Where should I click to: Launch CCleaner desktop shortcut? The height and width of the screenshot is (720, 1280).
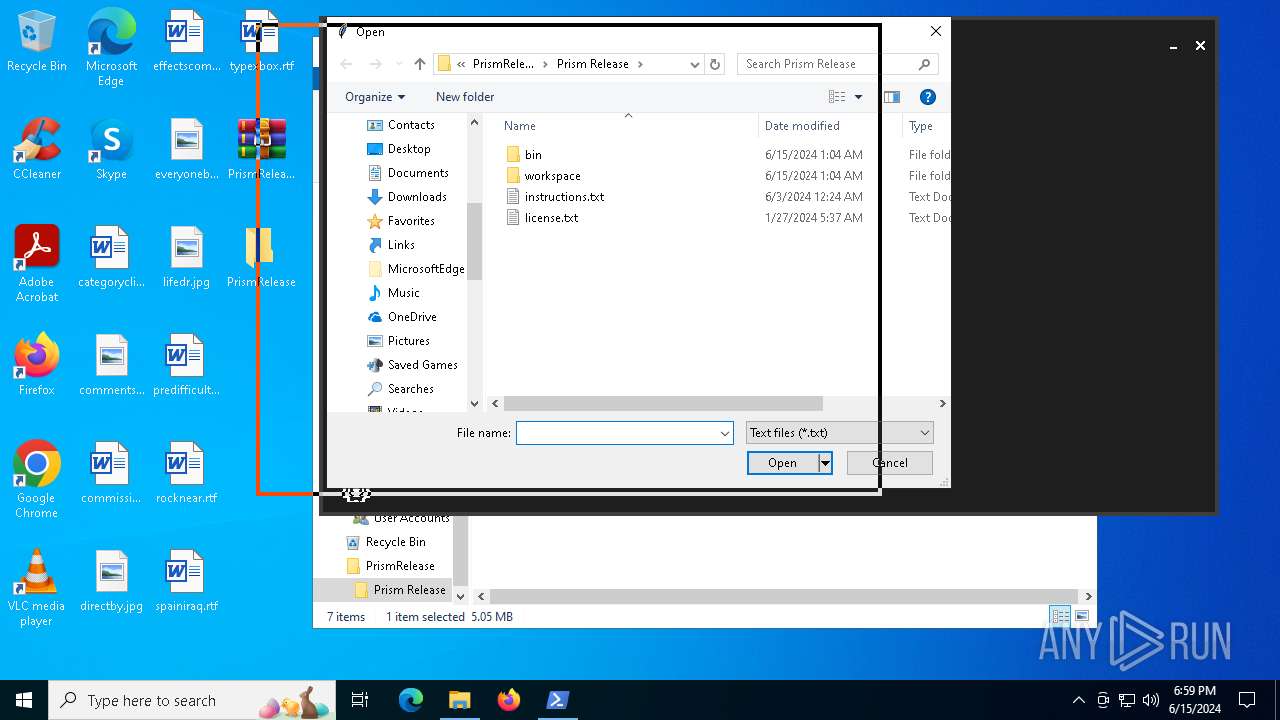[37, 149]
